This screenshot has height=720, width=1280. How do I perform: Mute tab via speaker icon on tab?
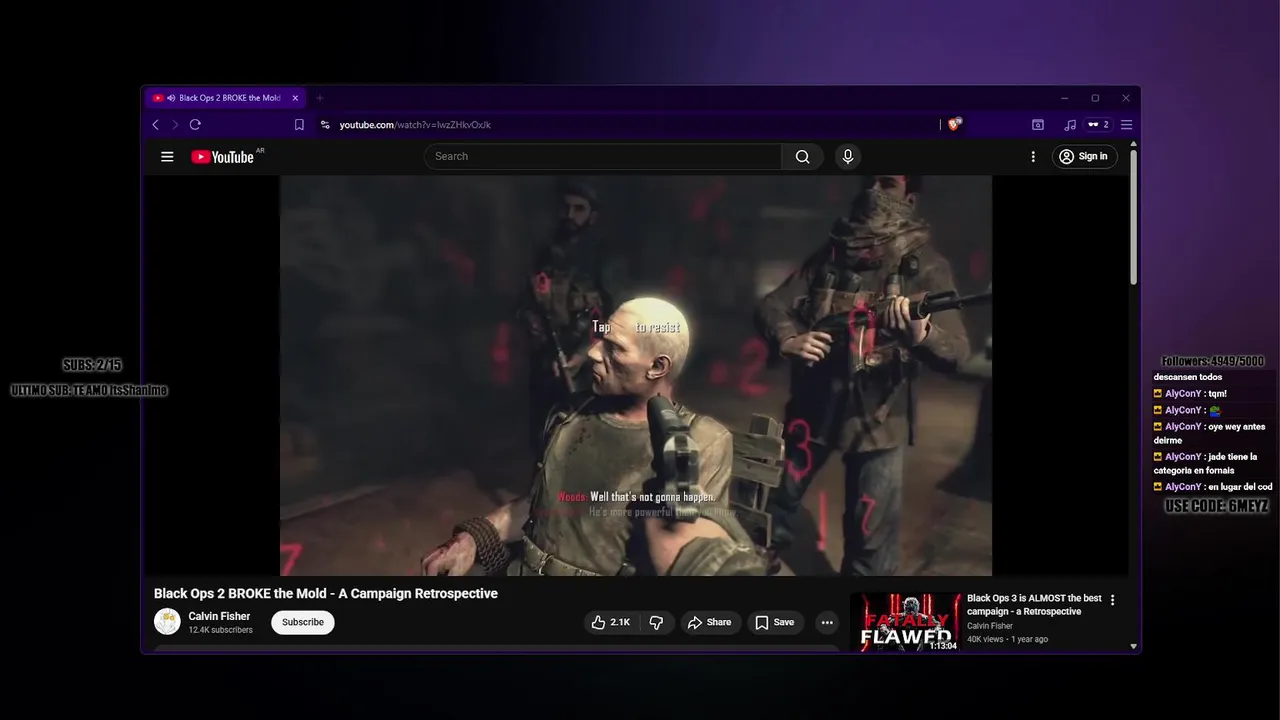(171, 98)
